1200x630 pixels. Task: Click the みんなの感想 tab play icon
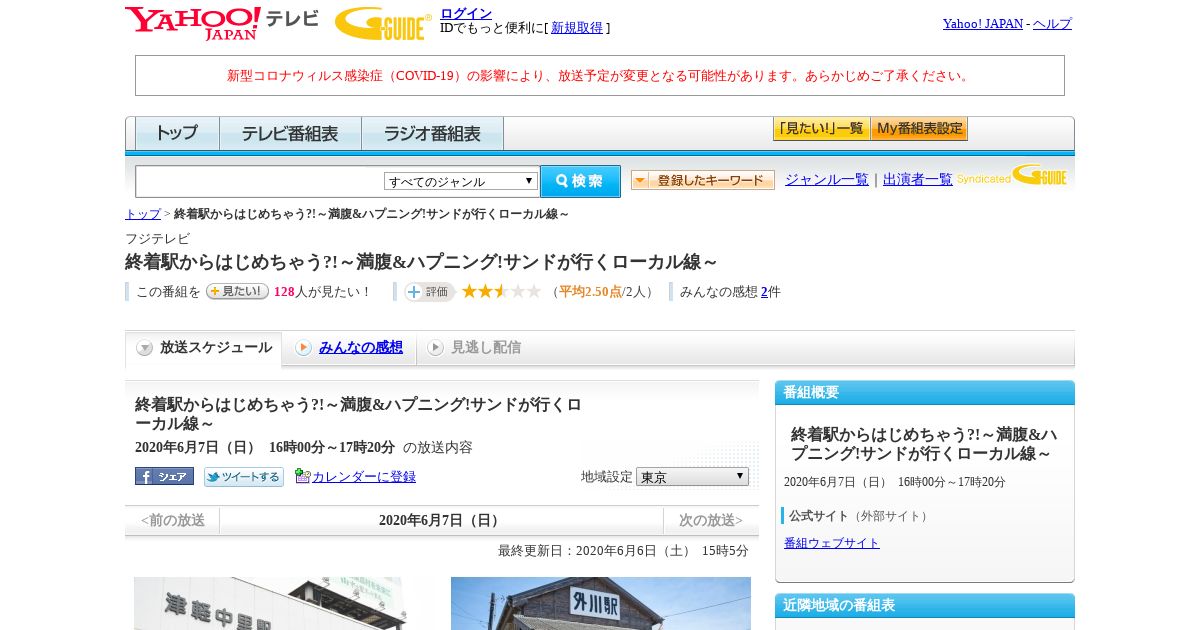pos(303,348)
